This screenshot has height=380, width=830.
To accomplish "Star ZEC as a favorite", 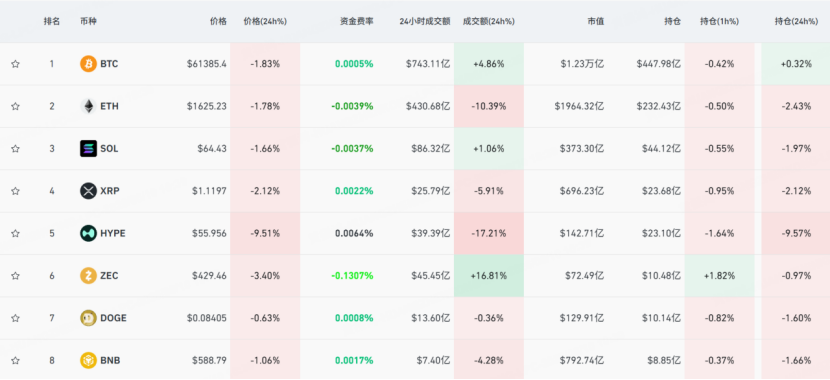I will pos(15,276).
